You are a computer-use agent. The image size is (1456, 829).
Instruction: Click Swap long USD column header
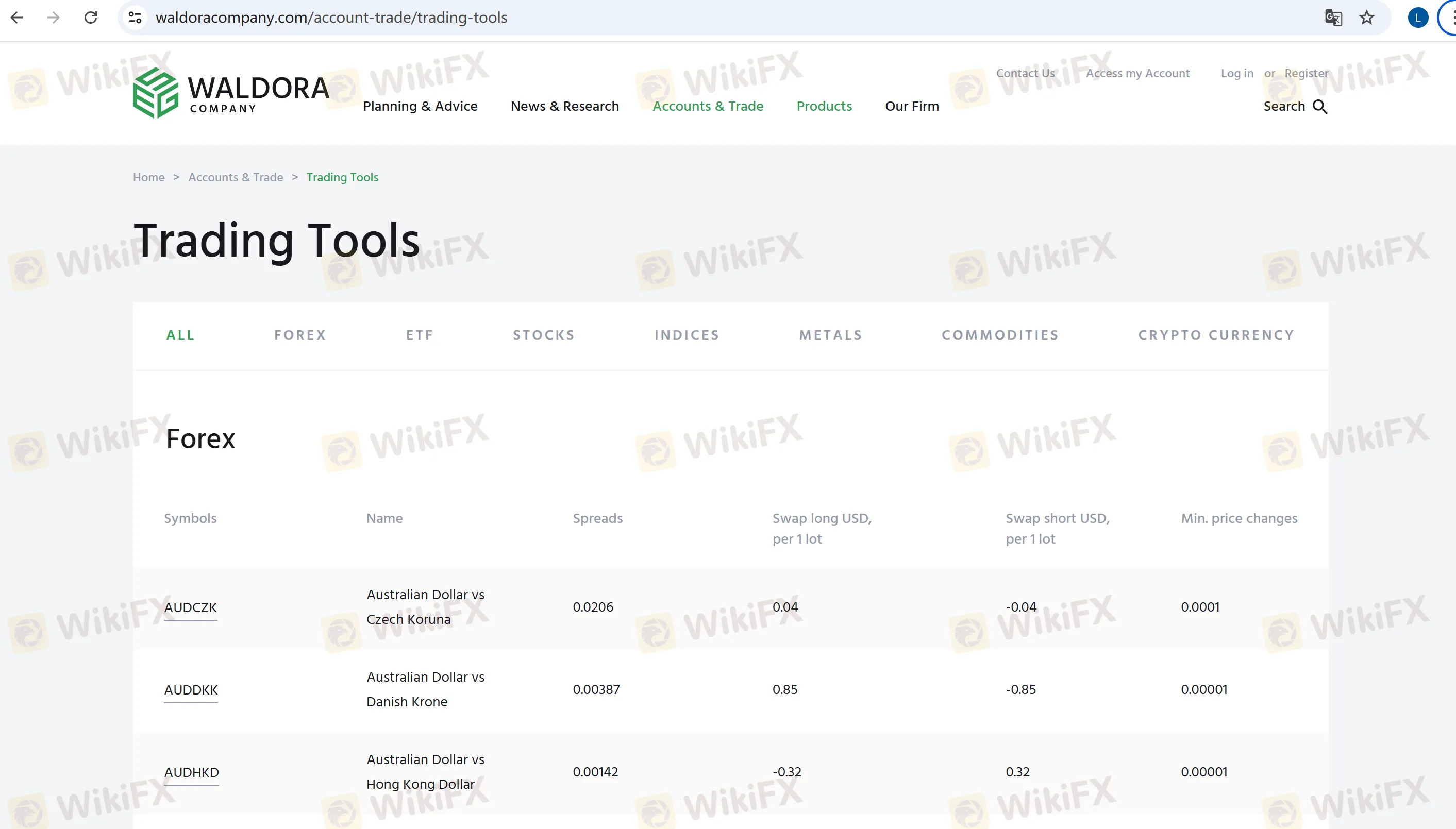(x=822, y=529)
